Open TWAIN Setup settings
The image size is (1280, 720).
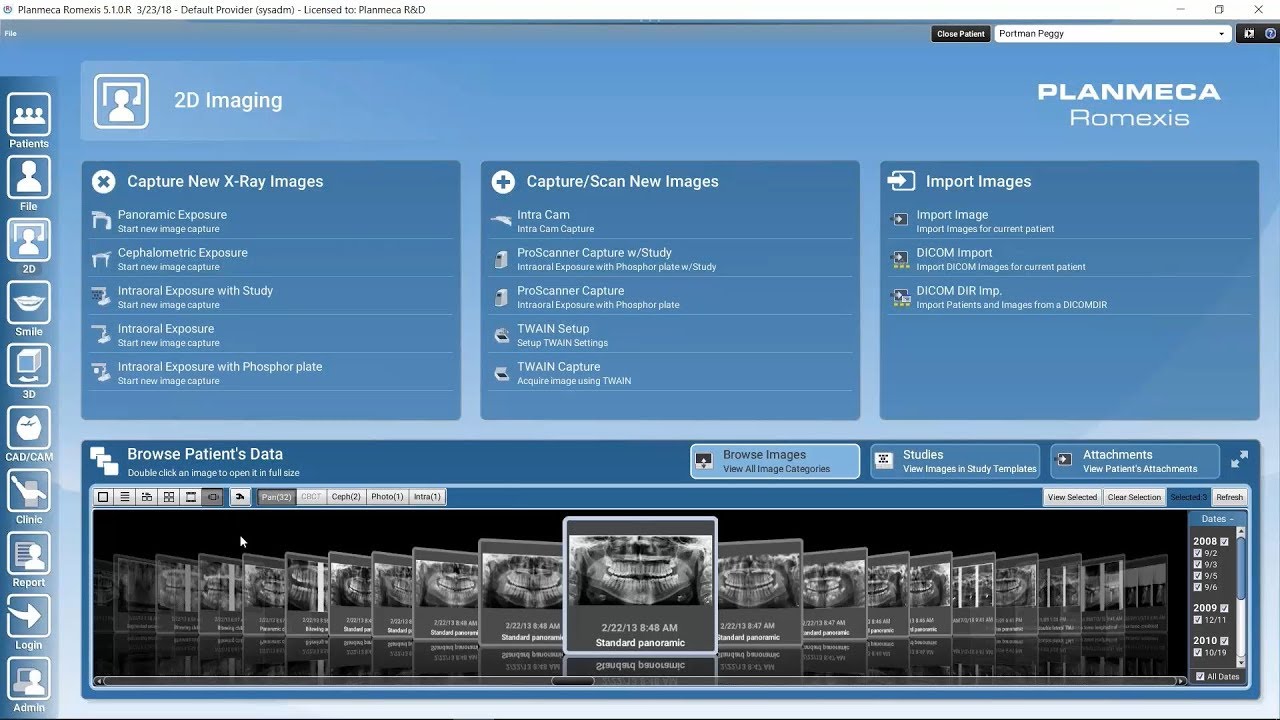[x=670, y=335]
